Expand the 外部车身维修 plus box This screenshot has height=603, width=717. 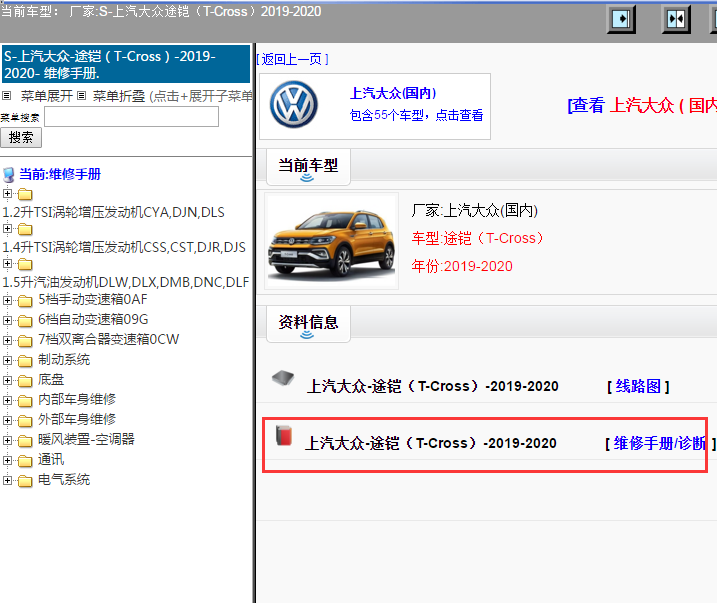coord(7,421)
